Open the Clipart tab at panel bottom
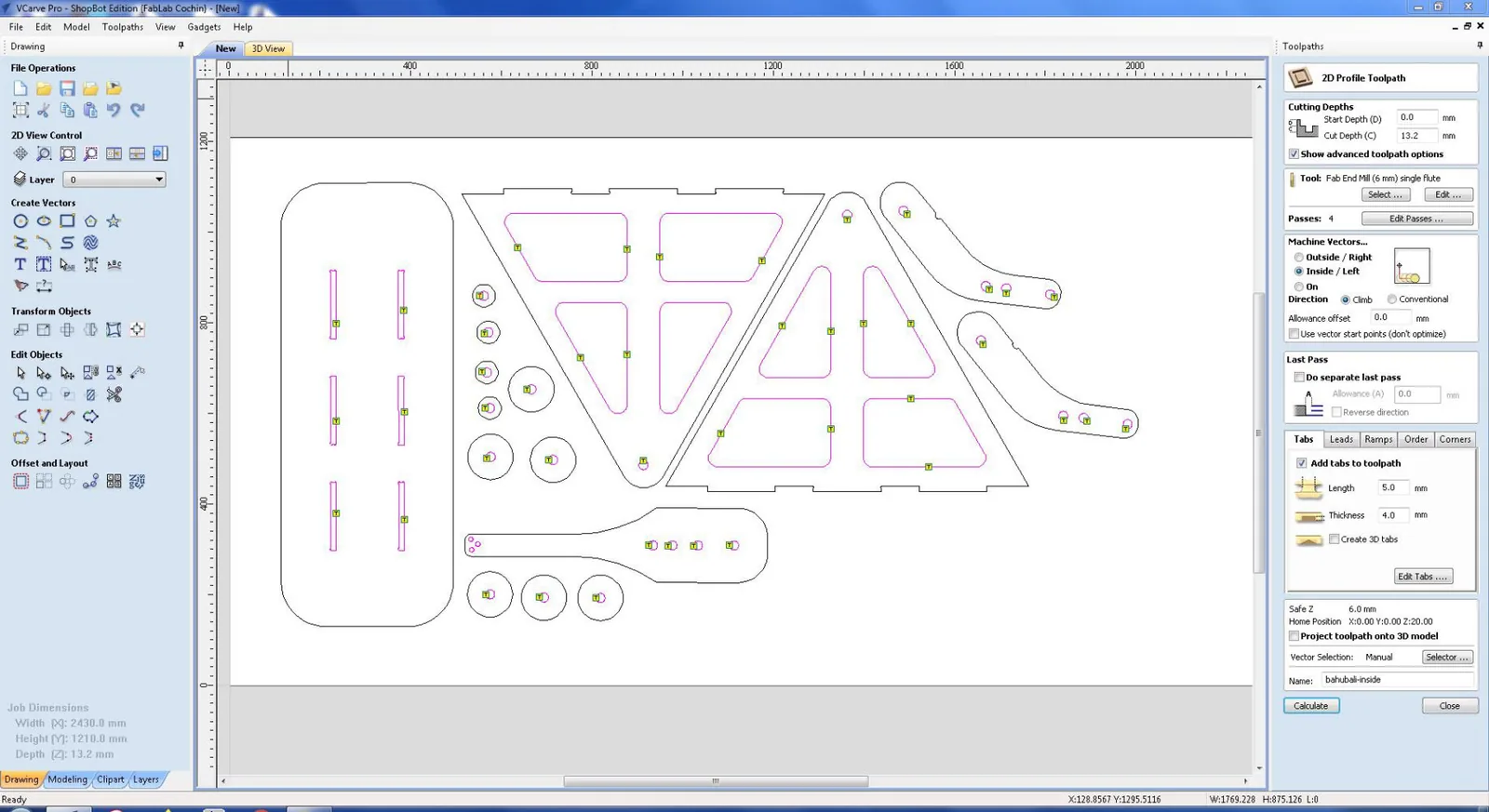The image size is (1489, 812). click(110, 779)
